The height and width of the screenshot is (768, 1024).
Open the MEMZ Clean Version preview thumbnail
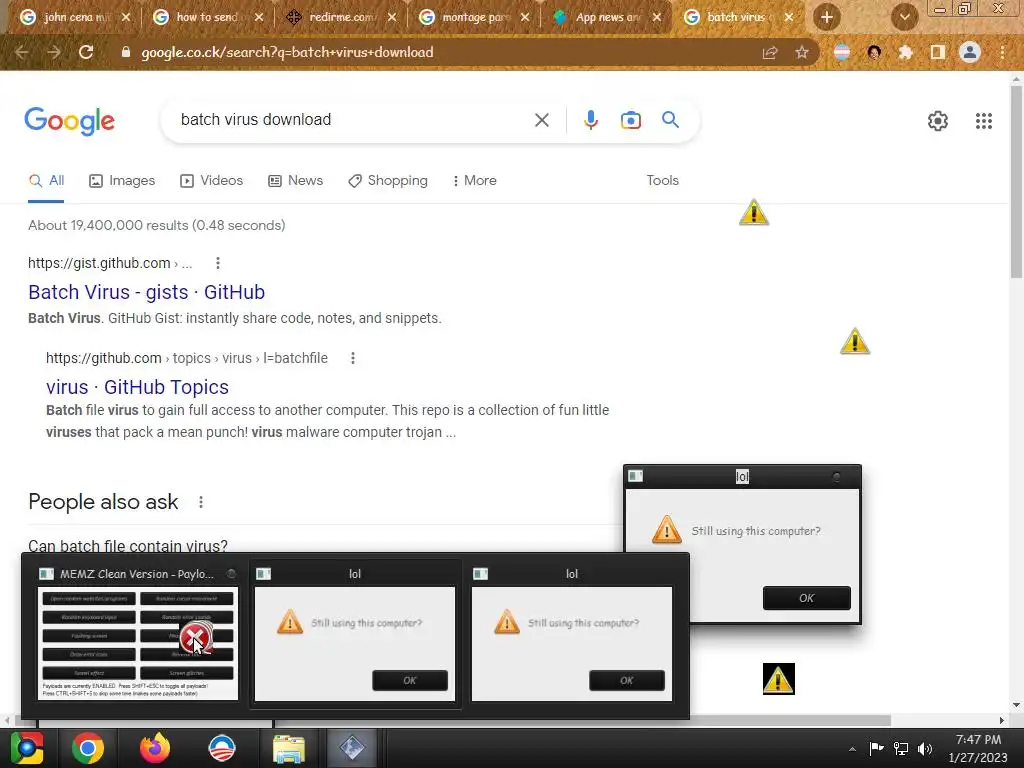pyautogui.click(x=138, y=635)
